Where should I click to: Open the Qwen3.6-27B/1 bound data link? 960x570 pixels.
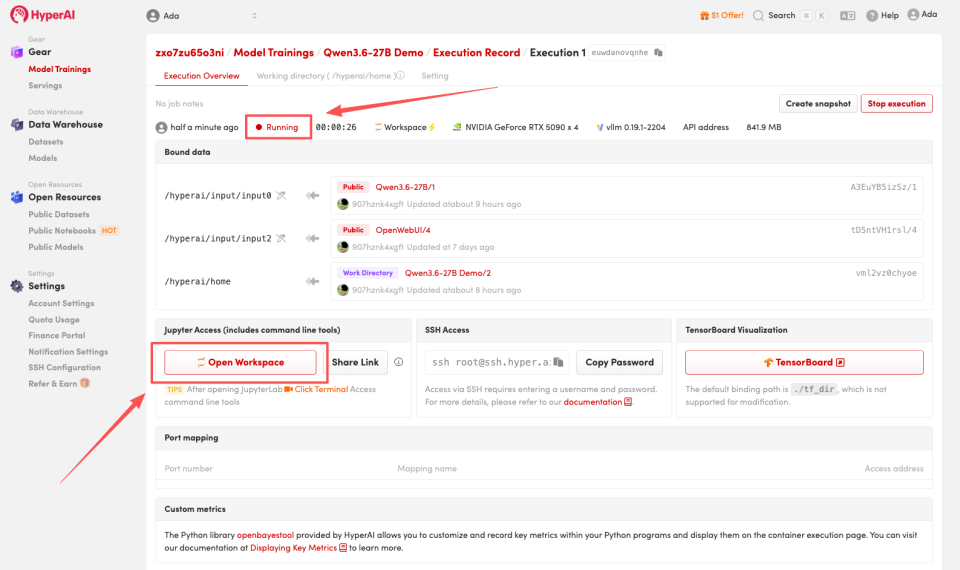405,187
